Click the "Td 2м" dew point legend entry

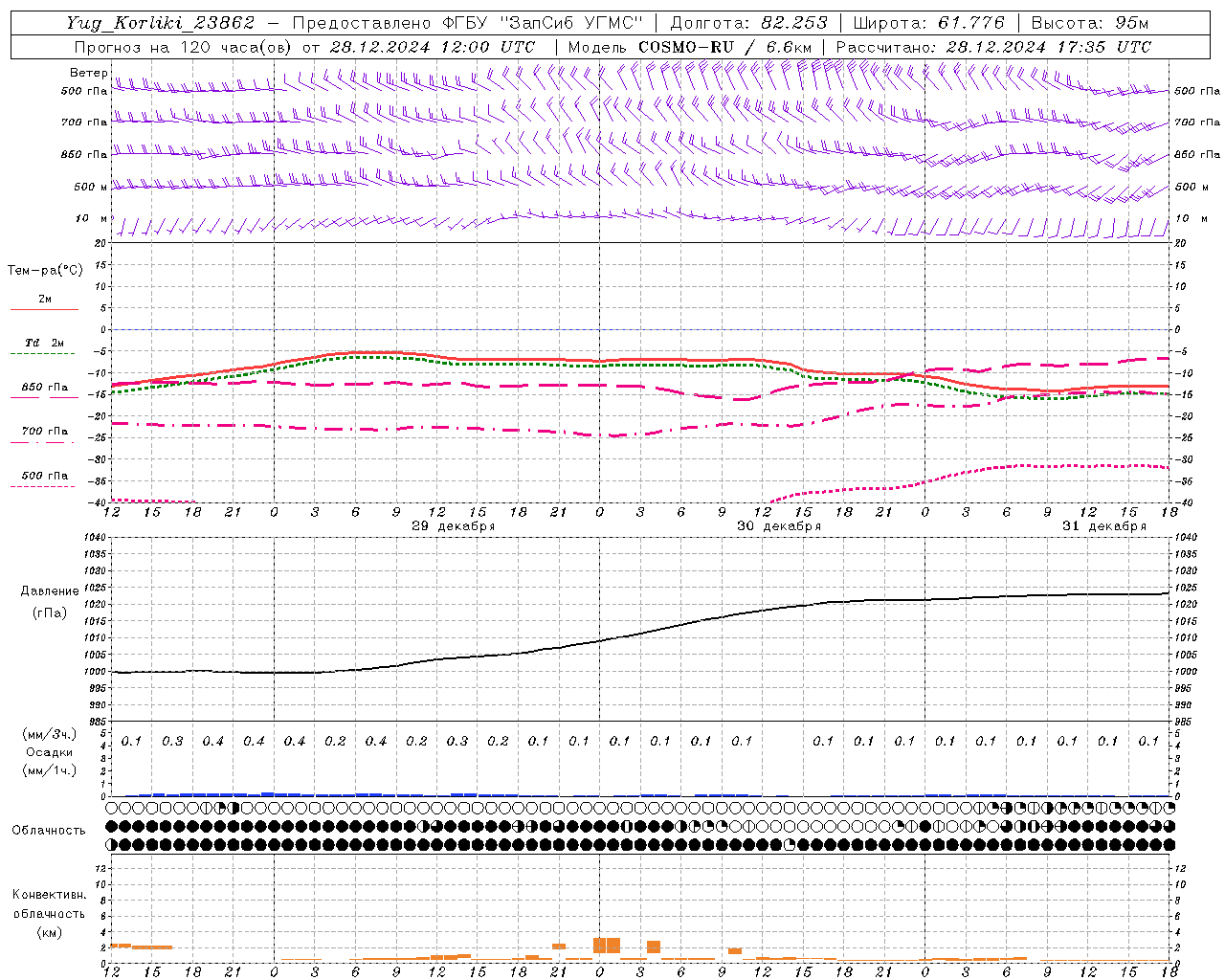tap(45, 343)
